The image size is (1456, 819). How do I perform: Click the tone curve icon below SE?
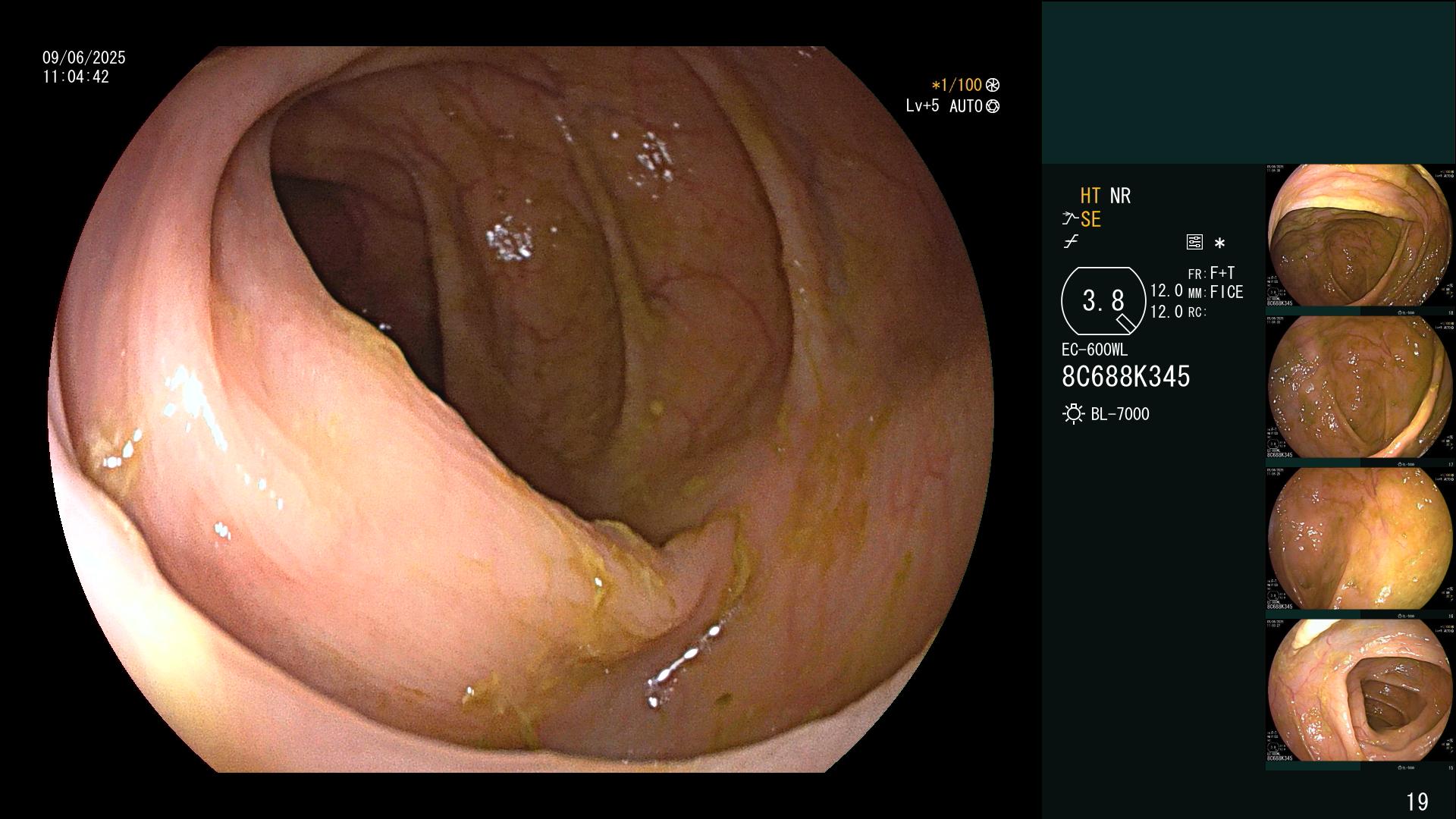click(1071, 242)
